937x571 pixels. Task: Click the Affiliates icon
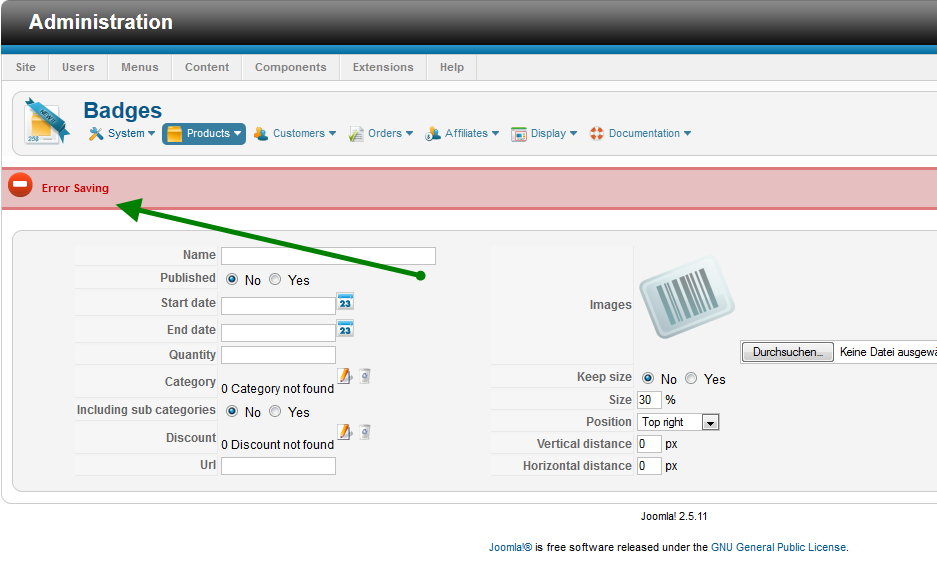pos(433,134)
